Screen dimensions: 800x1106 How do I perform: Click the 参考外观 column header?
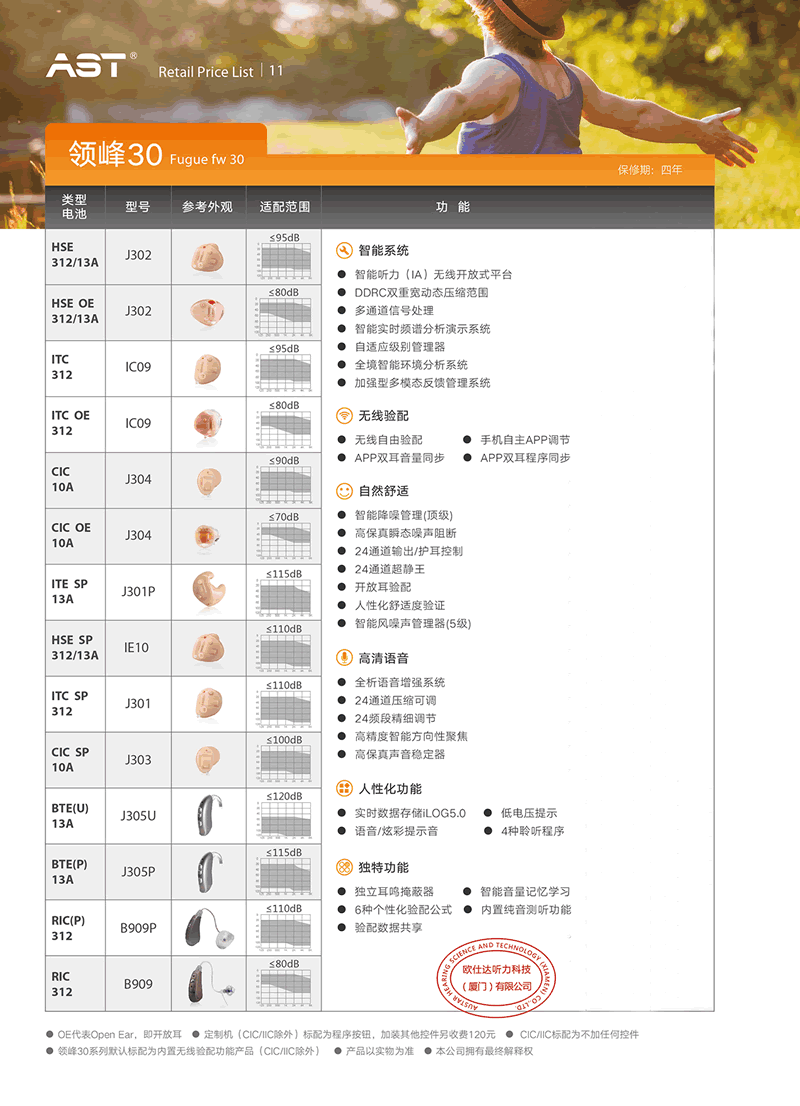(208, 207)
